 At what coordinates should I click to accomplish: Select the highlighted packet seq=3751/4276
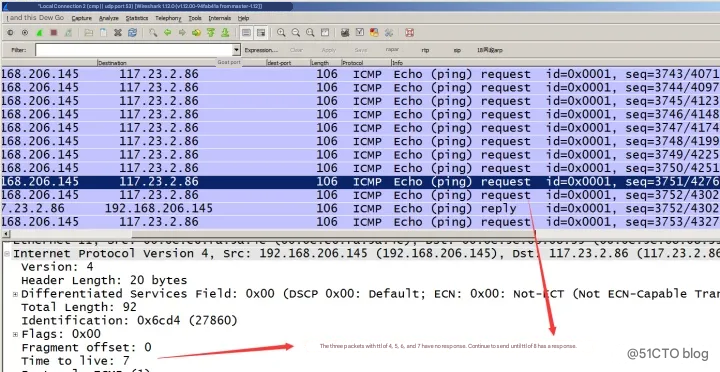(x=360, y=181)
